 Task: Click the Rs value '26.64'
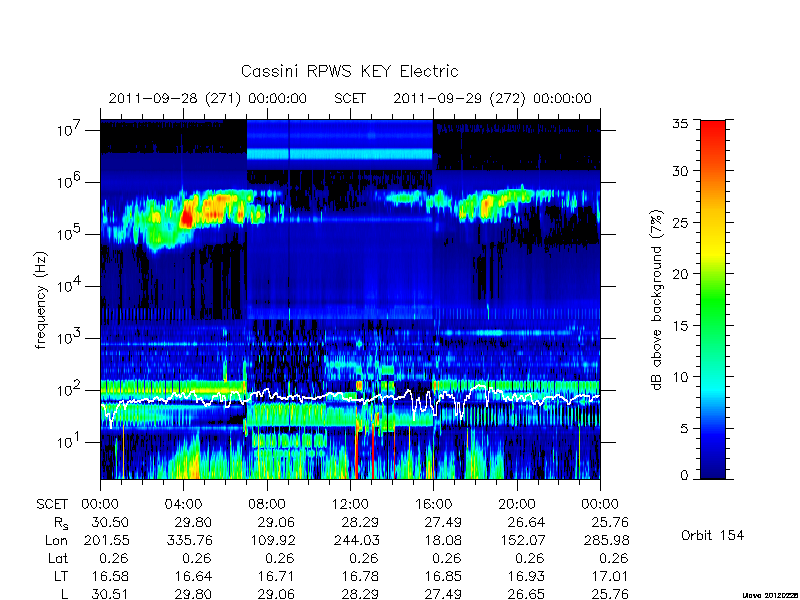[x=527, y=522]
